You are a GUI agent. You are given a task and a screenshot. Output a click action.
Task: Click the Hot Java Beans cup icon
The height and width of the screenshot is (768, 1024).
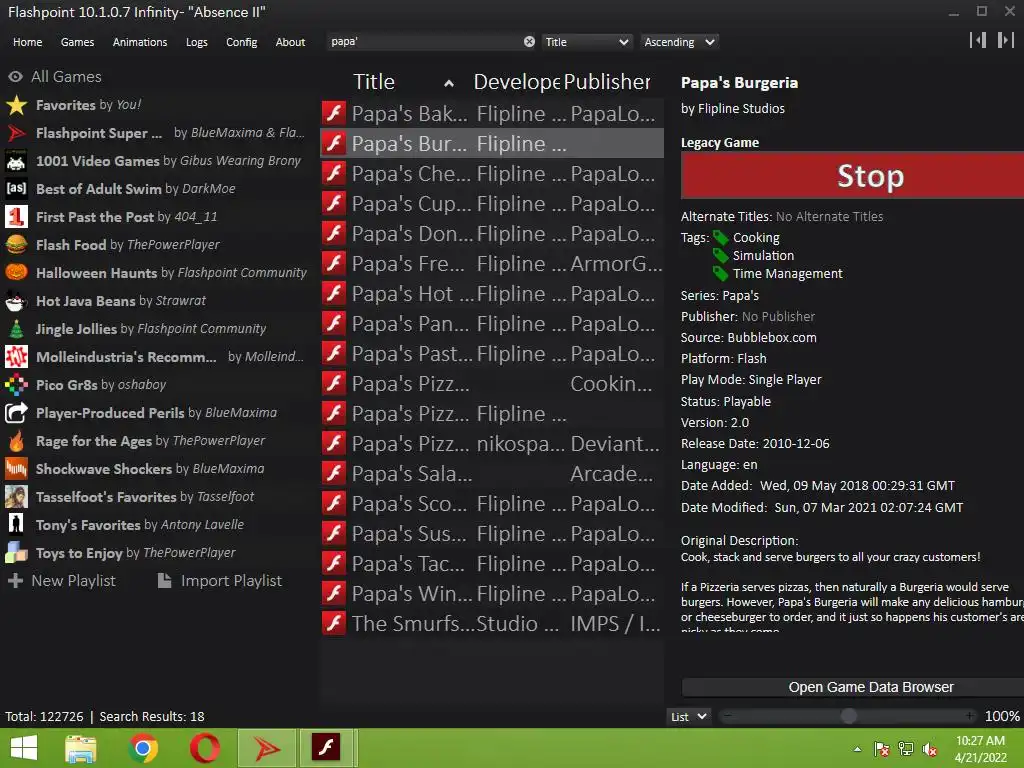click(x=16, y=301)
